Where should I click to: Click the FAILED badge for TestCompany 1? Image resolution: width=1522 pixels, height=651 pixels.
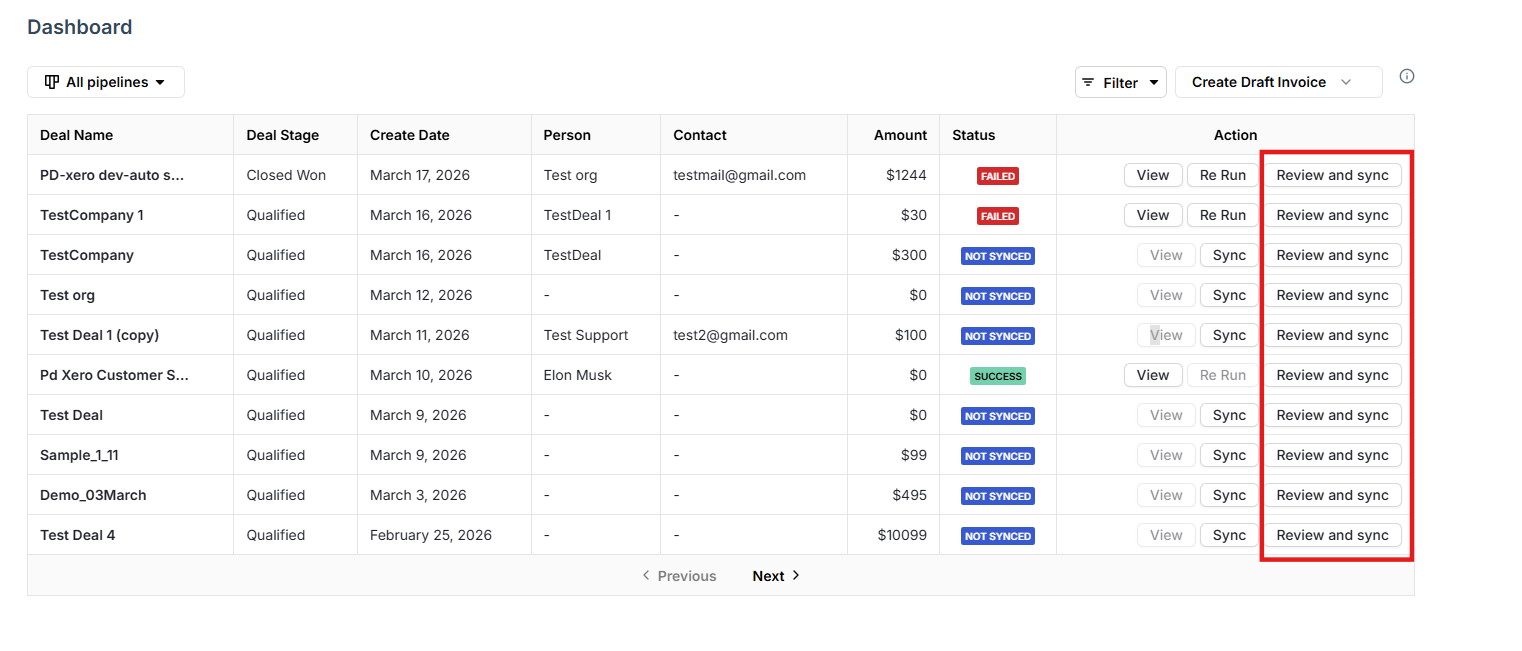[x=997, y=214]
